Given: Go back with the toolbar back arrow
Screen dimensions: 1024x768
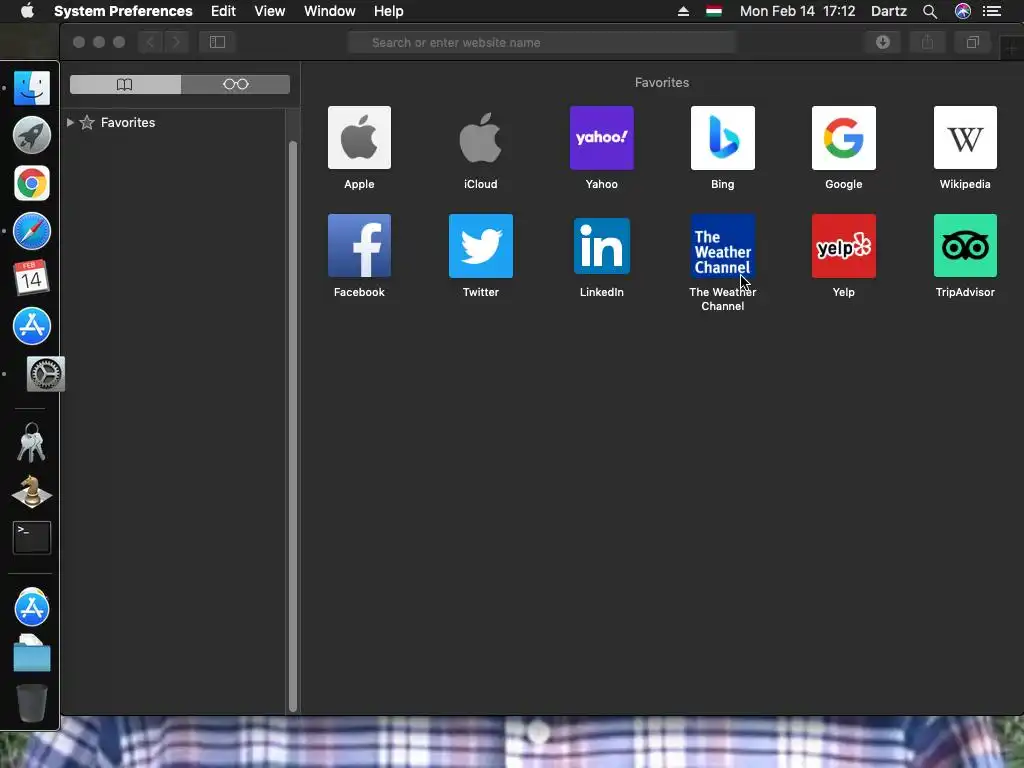Looking at the screenshot, I should [150, 42].
